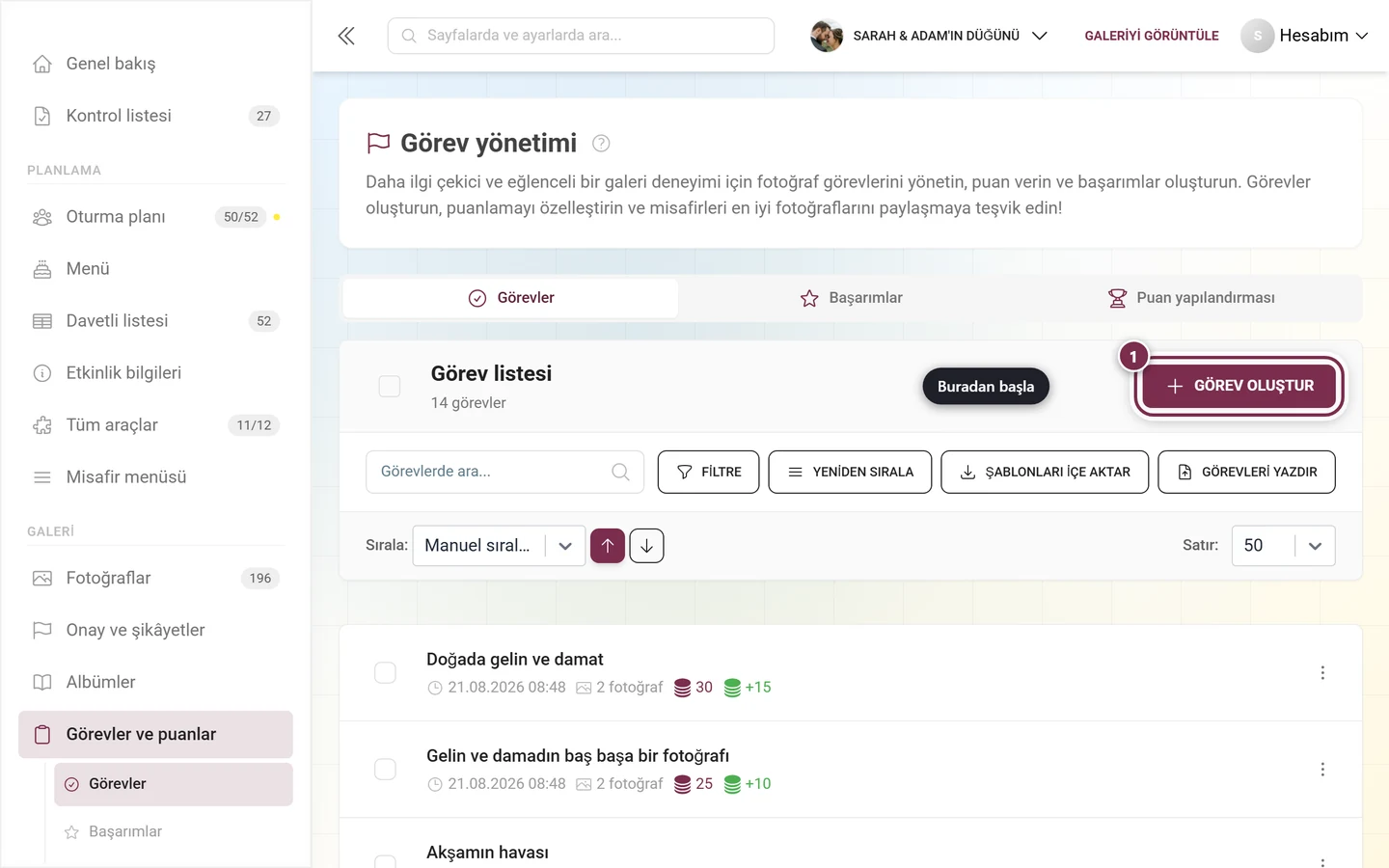Open Manuel sıralama sort dropdown
Viewport: 1389px width, 868px height.
(499, 546)
